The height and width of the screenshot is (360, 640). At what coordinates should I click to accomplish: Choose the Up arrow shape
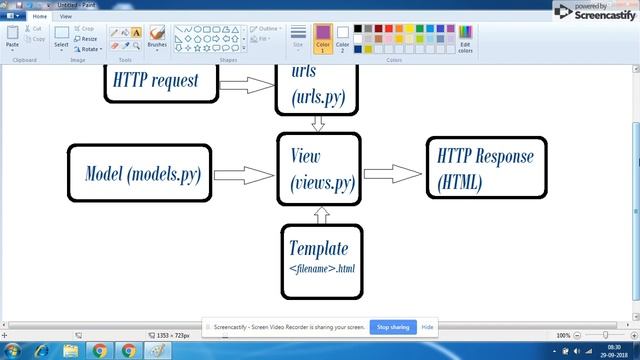click(x=235, y=39)
